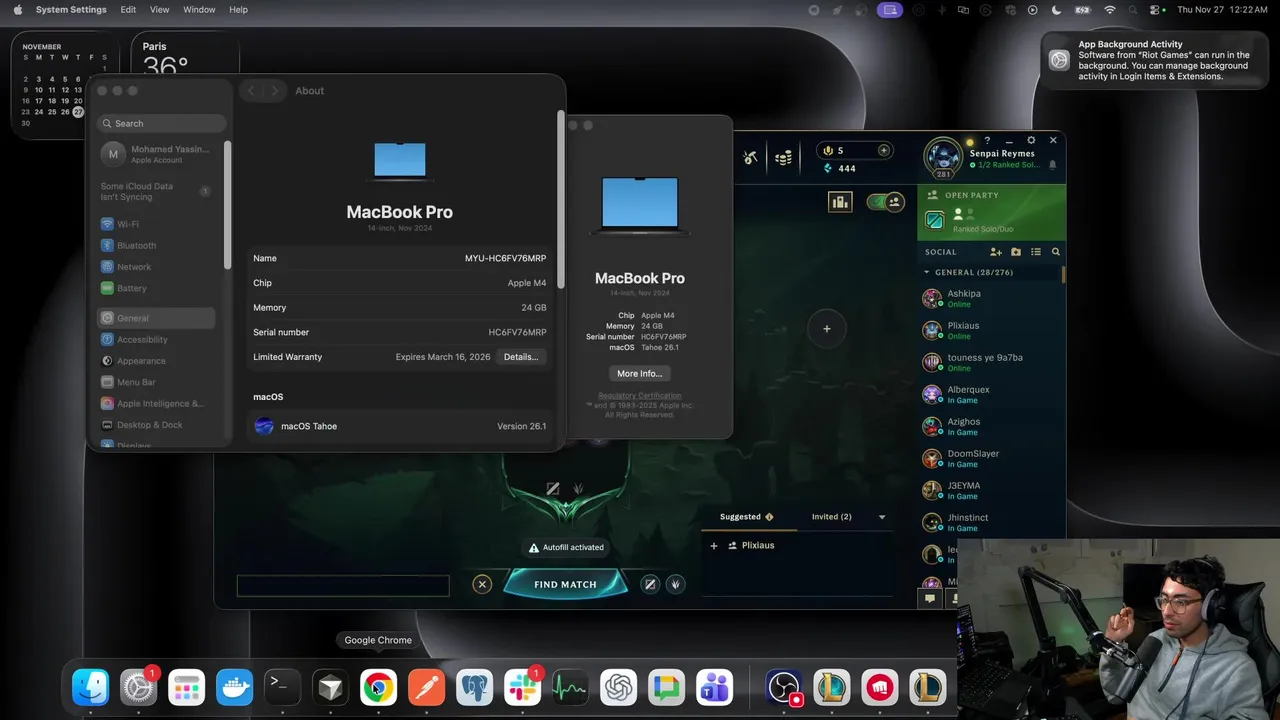
Task: Open the Edit menu
Action: point(128,9)
